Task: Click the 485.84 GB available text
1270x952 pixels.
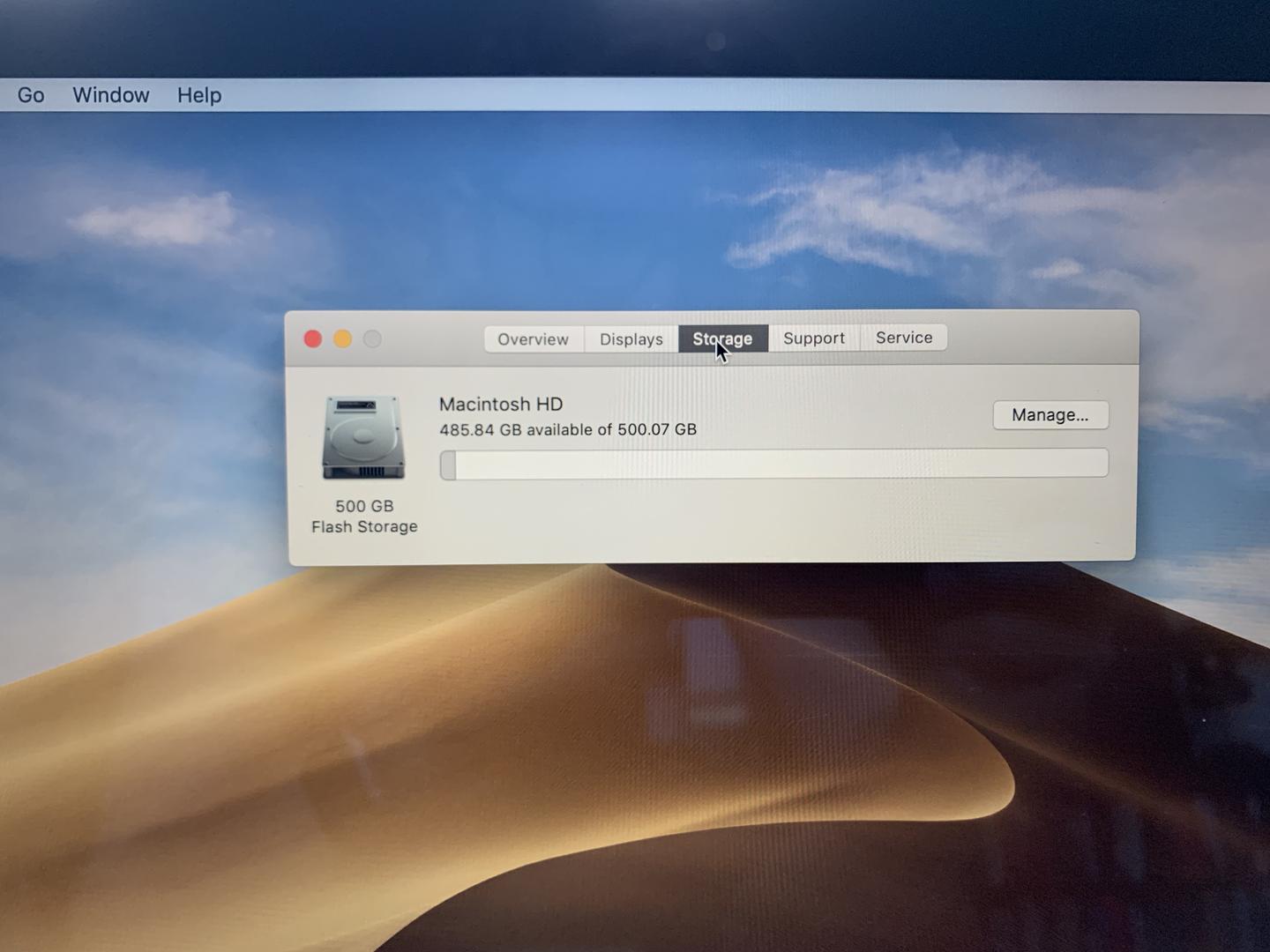Action: pyautogui.click(x=568, y=430)
